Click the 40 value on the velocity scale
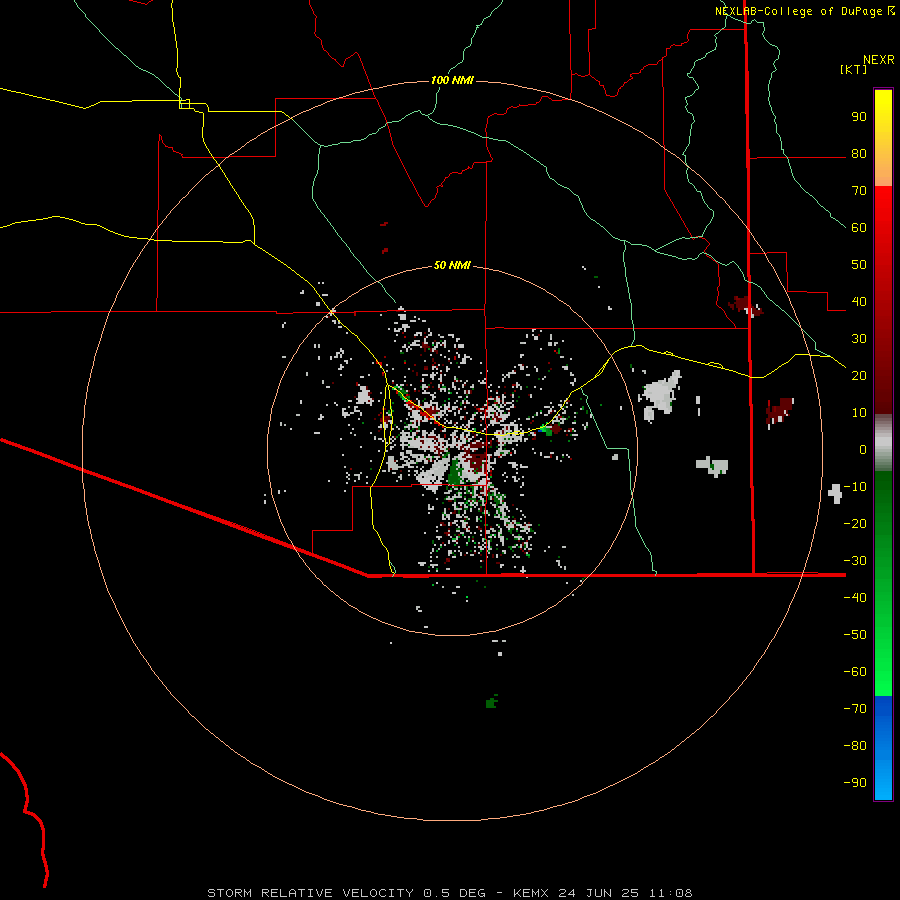This screenshot has height=900, width=900. 859,302
